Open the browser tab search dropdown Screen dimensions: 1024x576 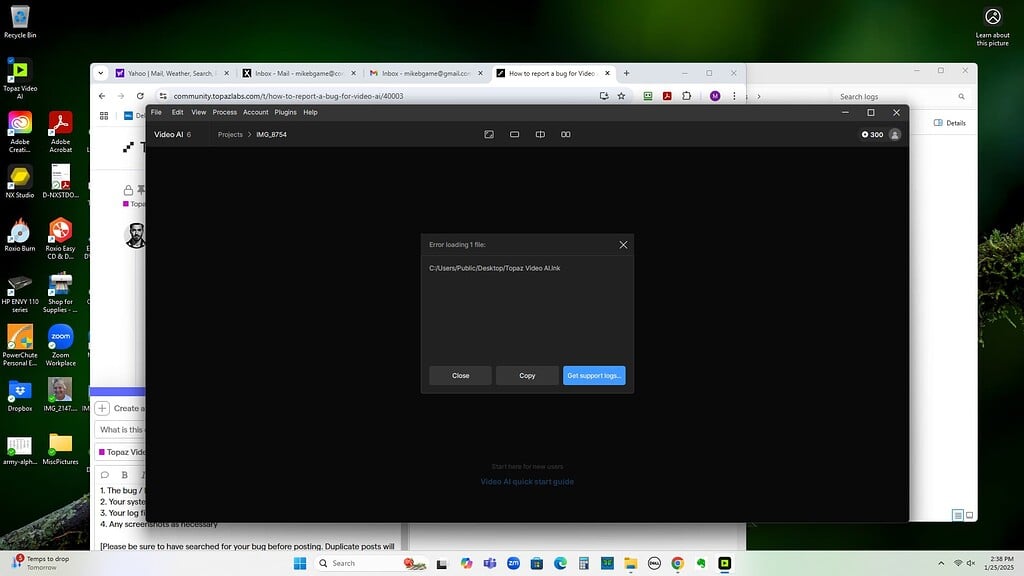(x=100, y=72)
